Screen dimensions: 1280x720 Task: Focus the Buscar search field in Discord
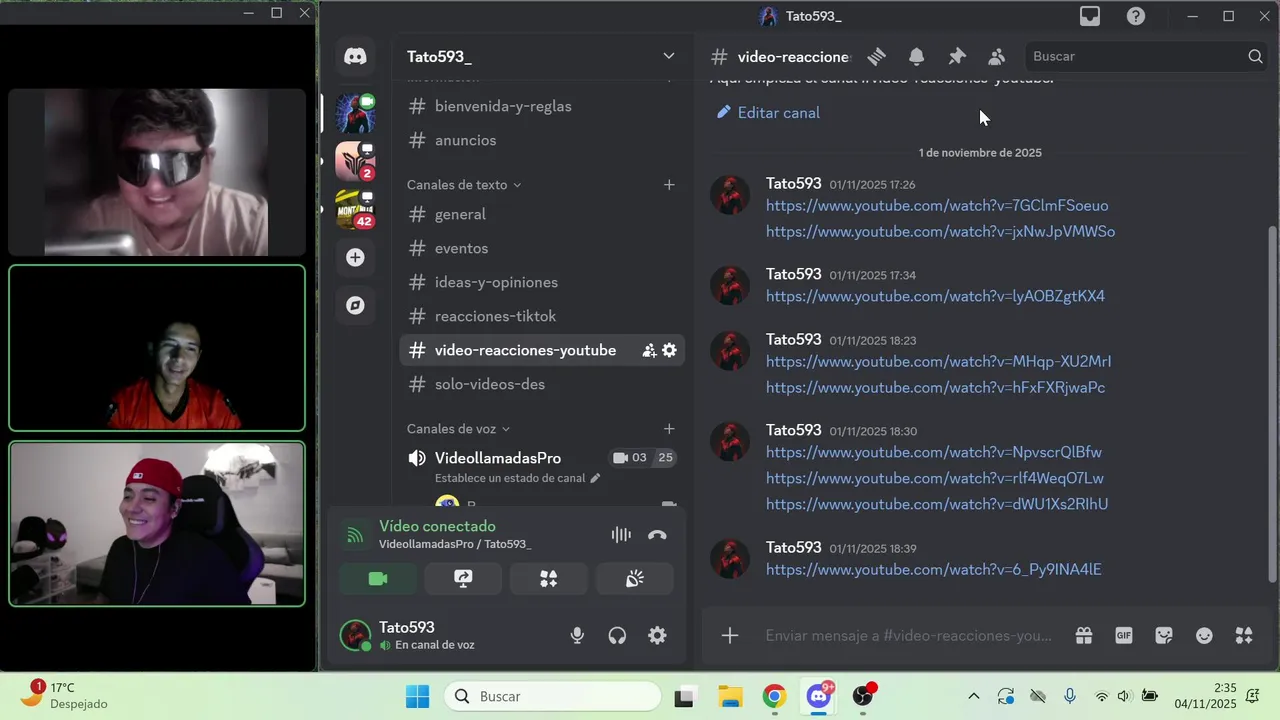1145,57
